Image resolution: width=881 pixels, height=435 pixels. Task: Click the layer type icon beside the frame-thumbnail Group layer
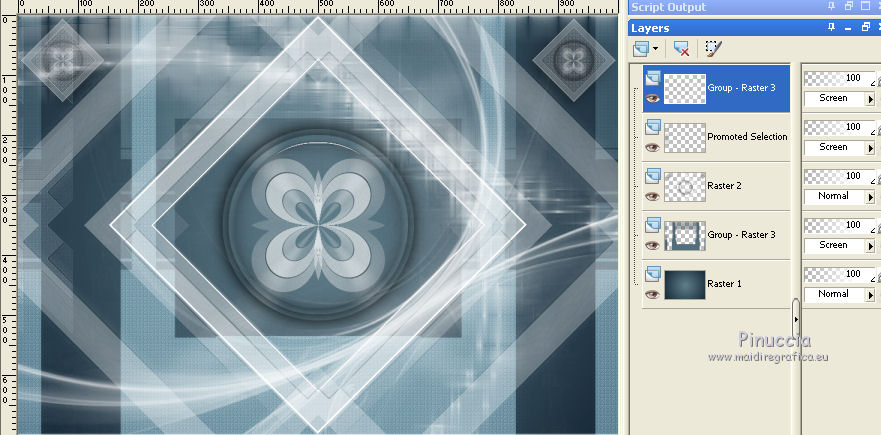(652, 225)
